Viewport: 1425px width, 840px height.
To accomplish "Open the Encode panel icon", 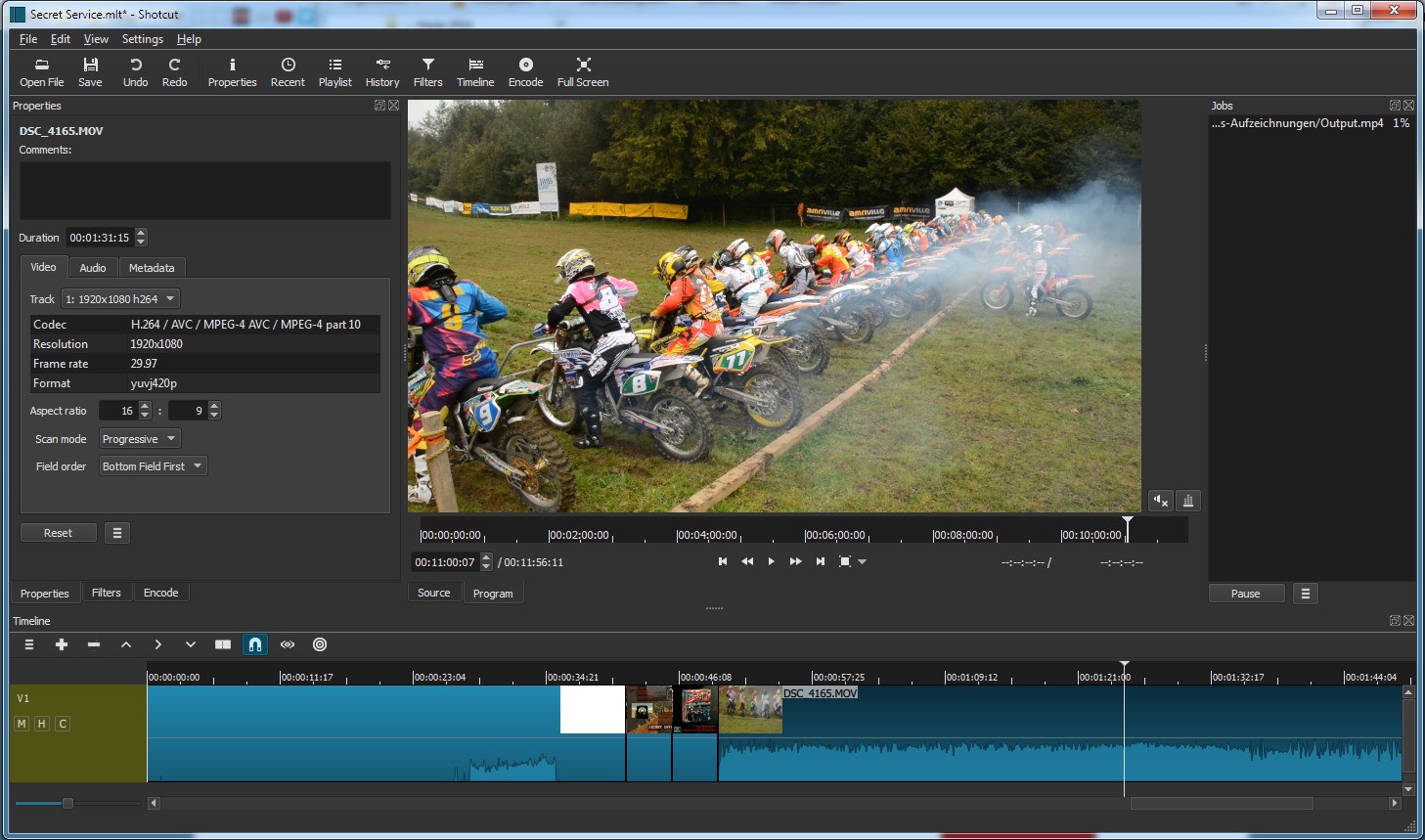I will (x=525, y=69).
